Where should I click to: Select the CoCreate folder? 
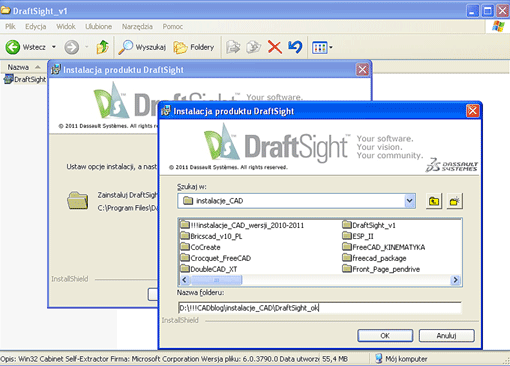200,247
